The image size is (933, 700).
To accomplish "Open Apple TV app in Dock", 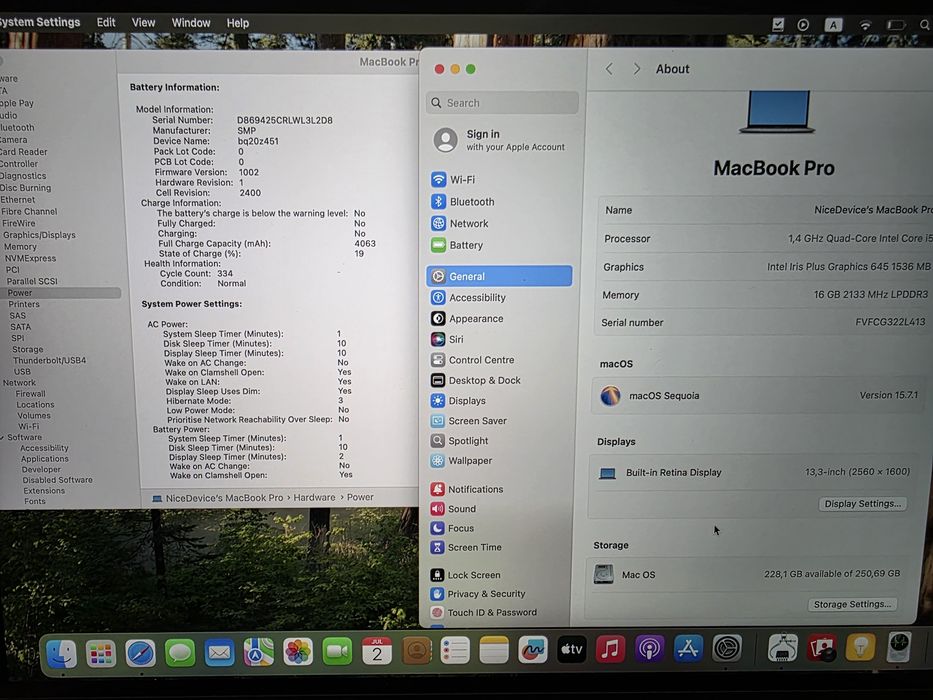I will pos(571,649).
